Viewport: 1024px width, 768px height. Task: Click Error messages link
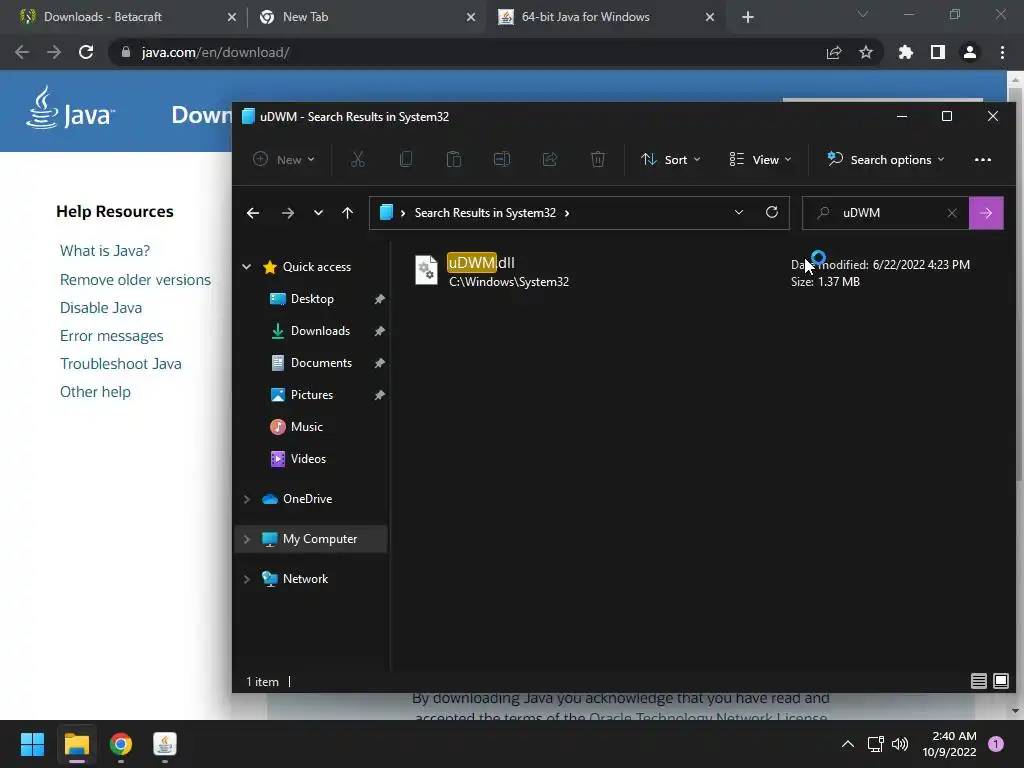[112, 336]
